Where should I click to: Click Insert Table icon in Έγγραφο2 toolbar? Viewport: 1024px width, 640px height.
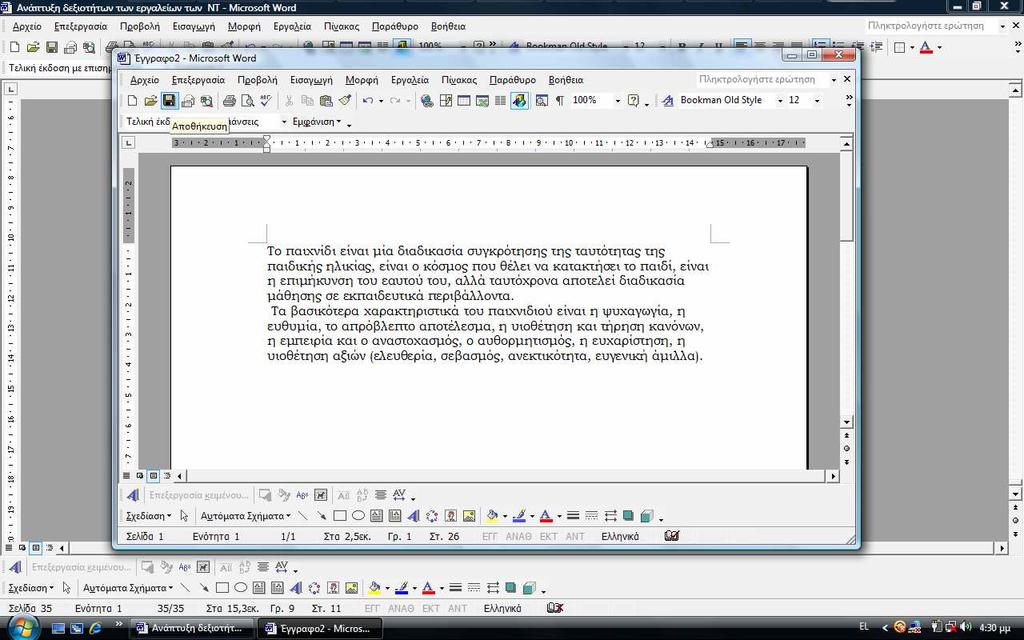coord(464,101)
